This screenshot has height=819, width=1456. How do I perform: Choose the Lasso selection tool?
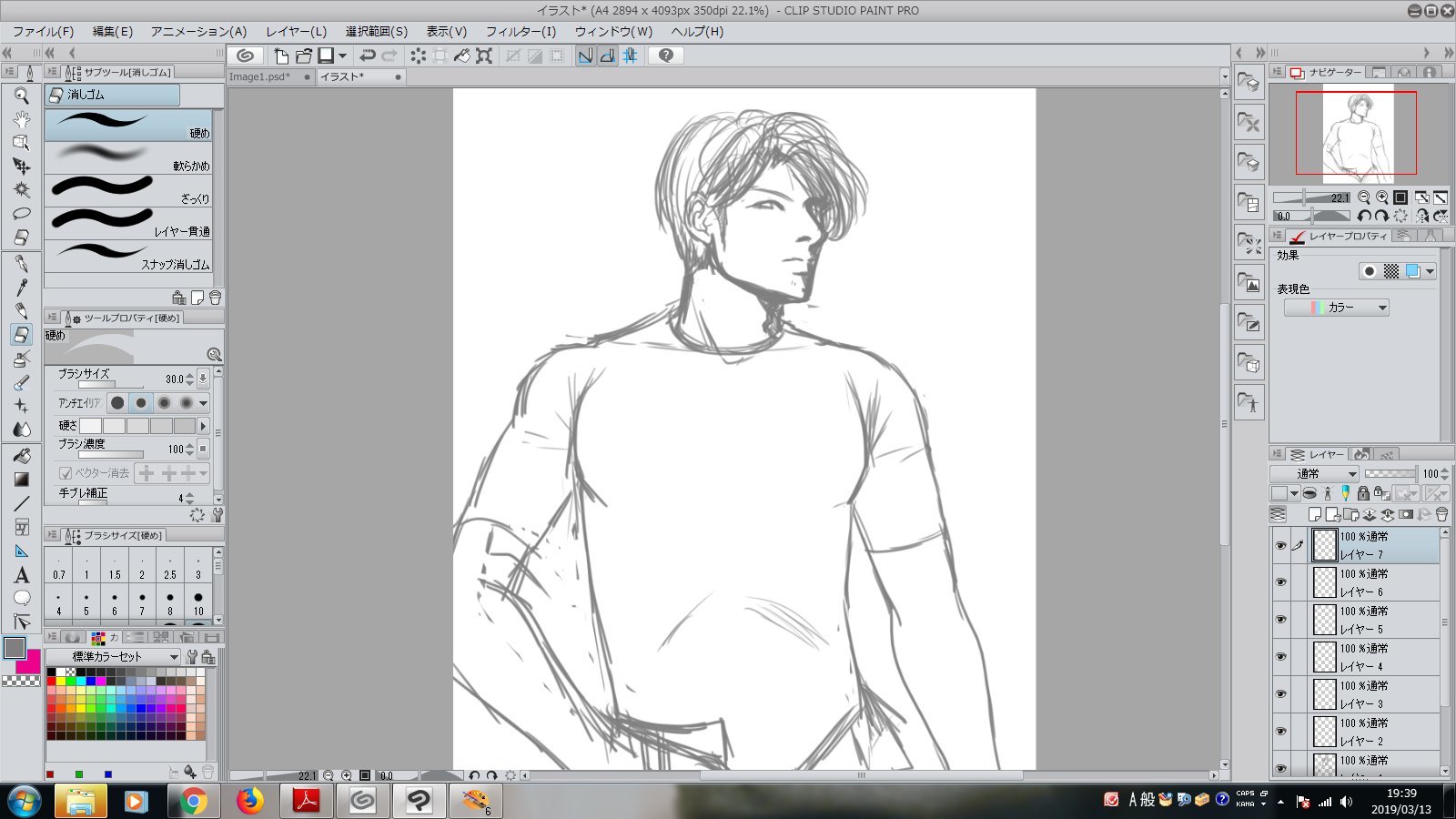coord(22,214)
